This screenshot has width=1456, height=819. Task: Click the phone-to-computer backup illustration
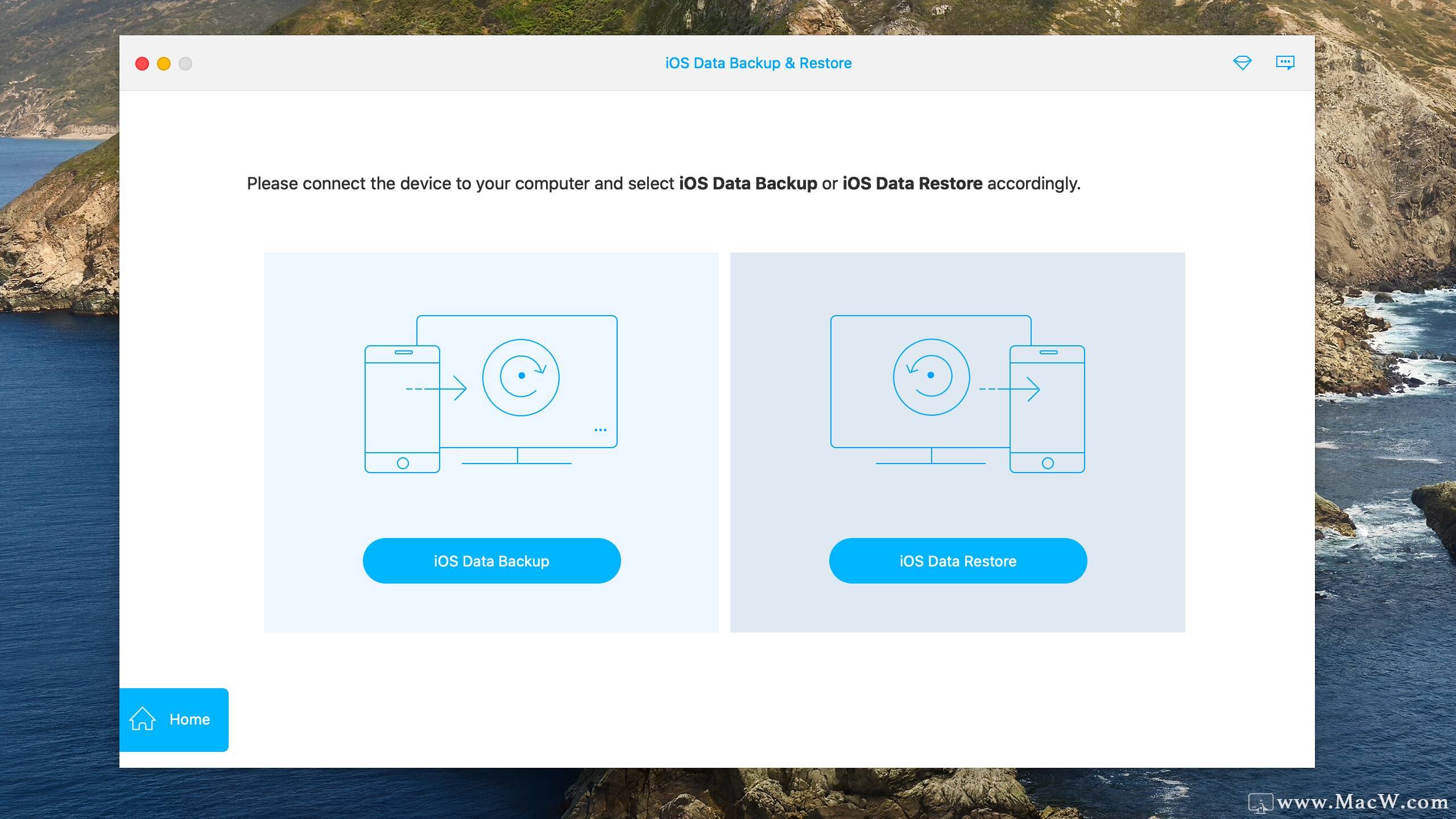click(x=491, y=394)
